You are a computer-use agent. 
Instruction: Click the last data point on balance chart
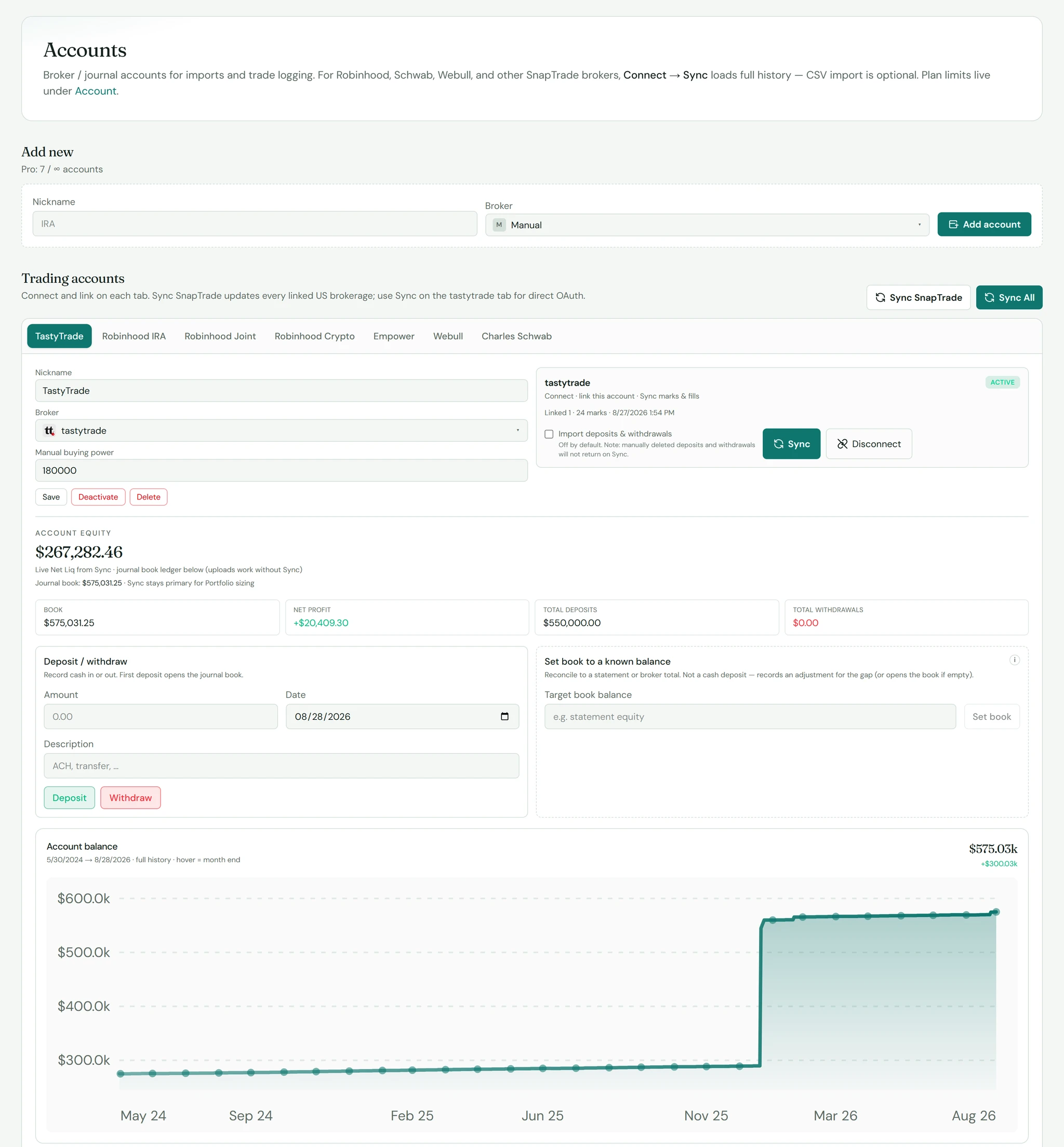(x=996, y=912)
